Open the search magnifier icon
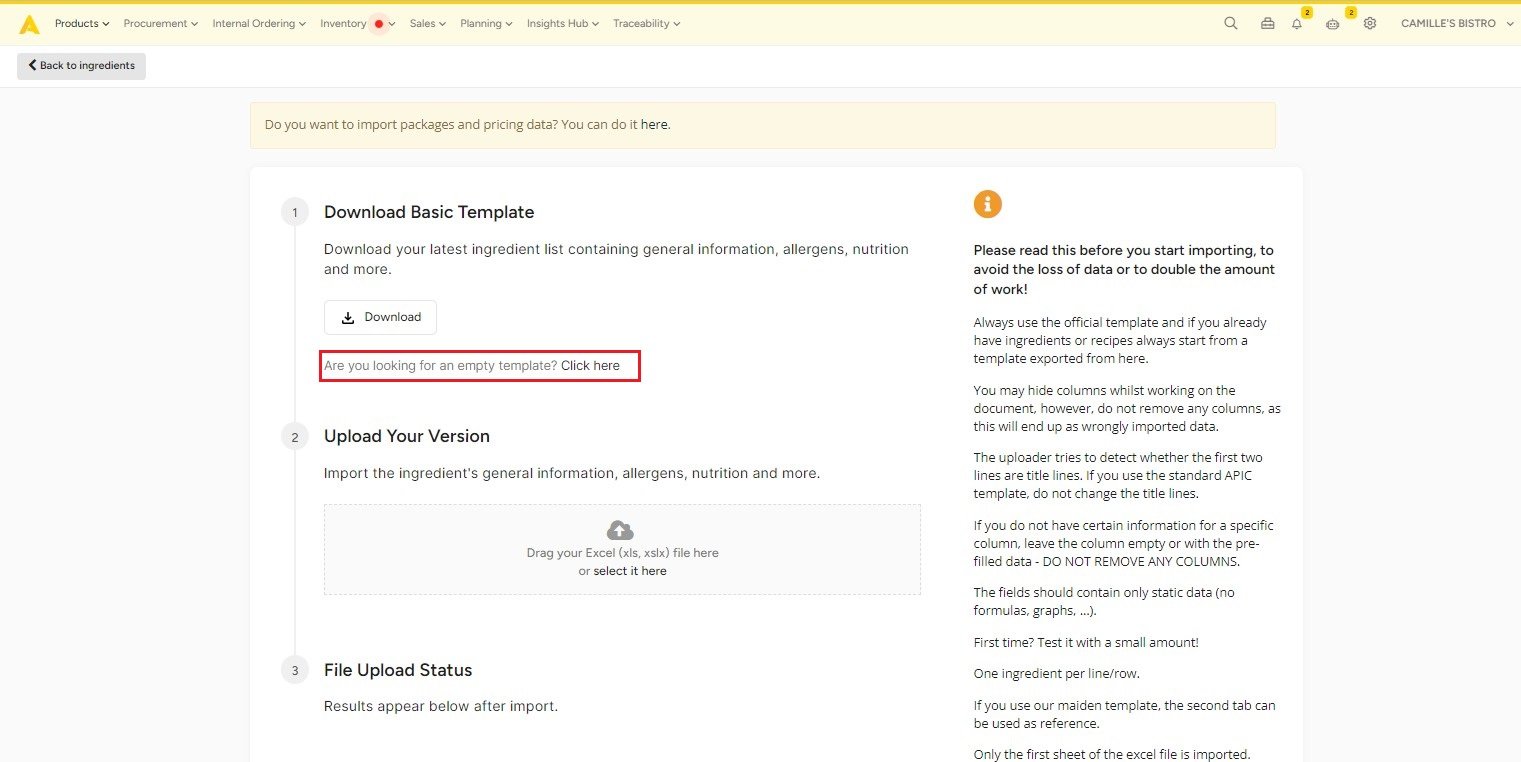The width and height of the screenshot is (1521, 762). pyautogui.click(x=1230, y=24)
